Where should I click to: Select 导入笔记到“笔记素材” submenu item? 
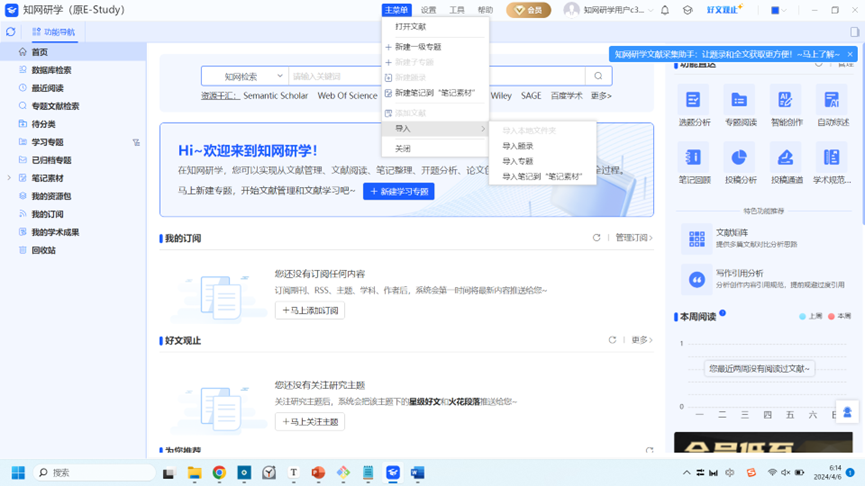tap(542, 177)
